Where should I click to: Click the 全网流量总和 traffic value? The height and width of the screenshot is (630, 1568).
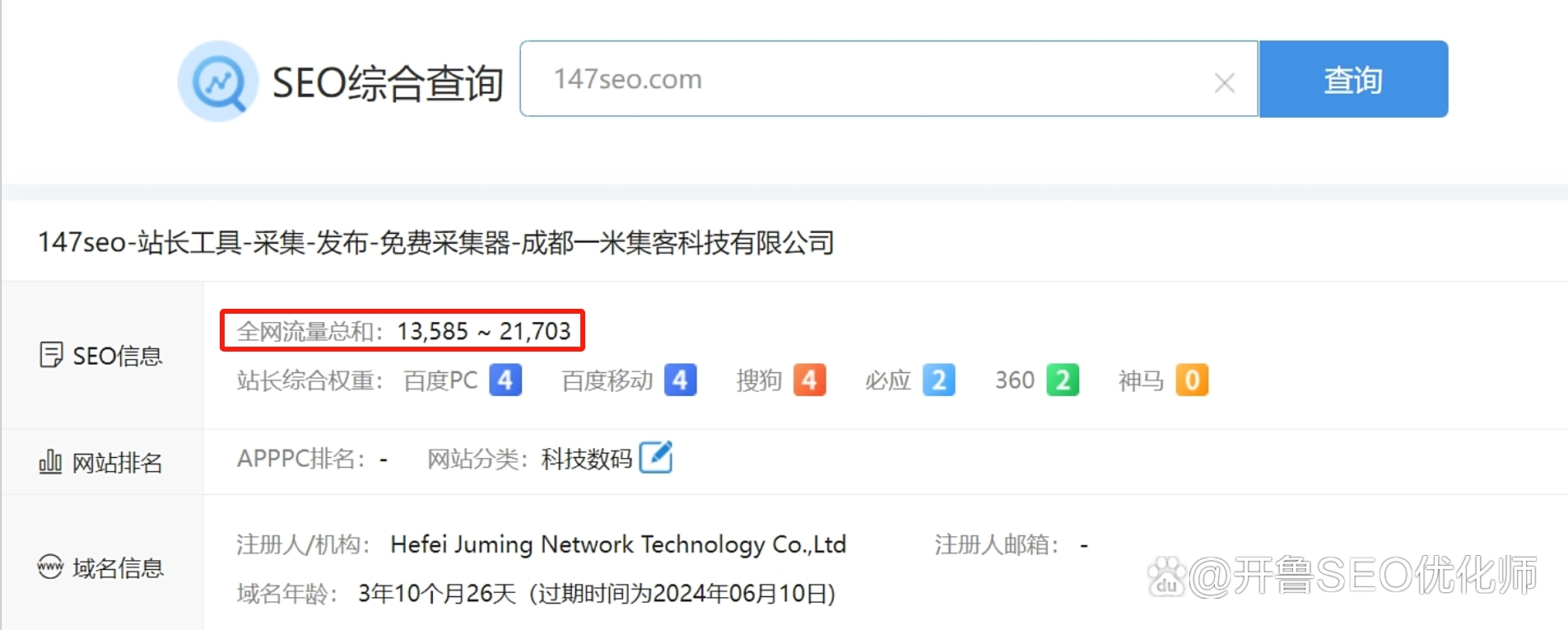click(484, 331)
